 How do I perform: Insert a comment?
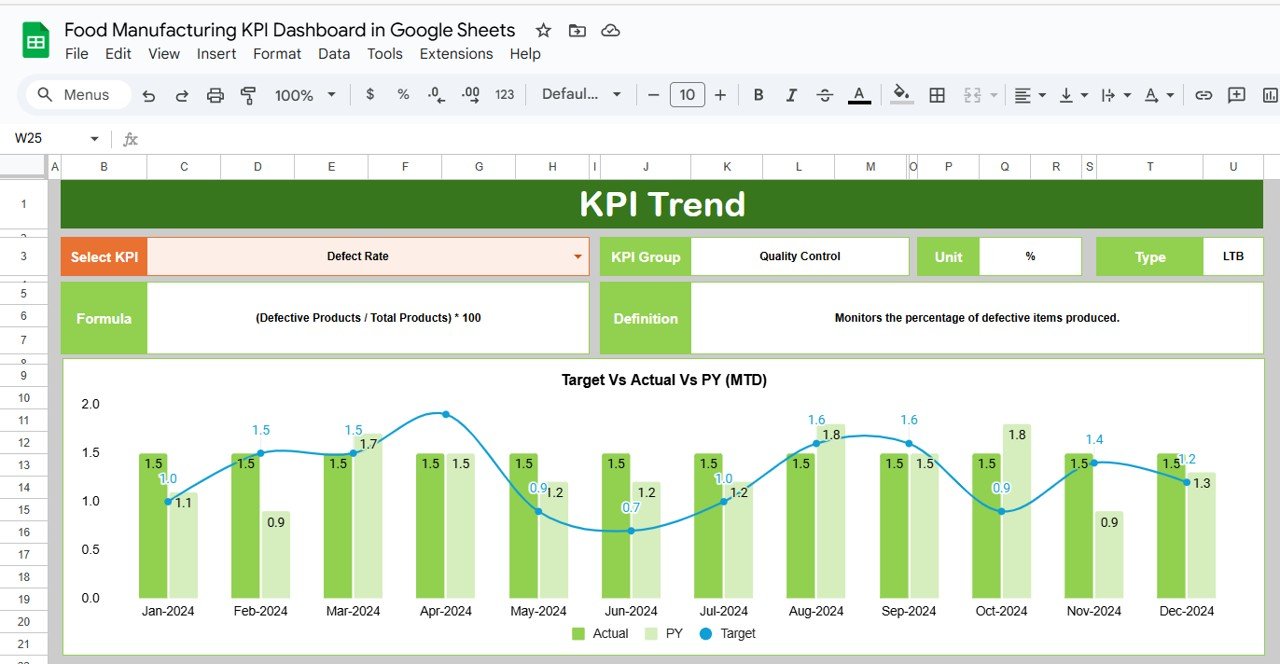point(1236,95)
